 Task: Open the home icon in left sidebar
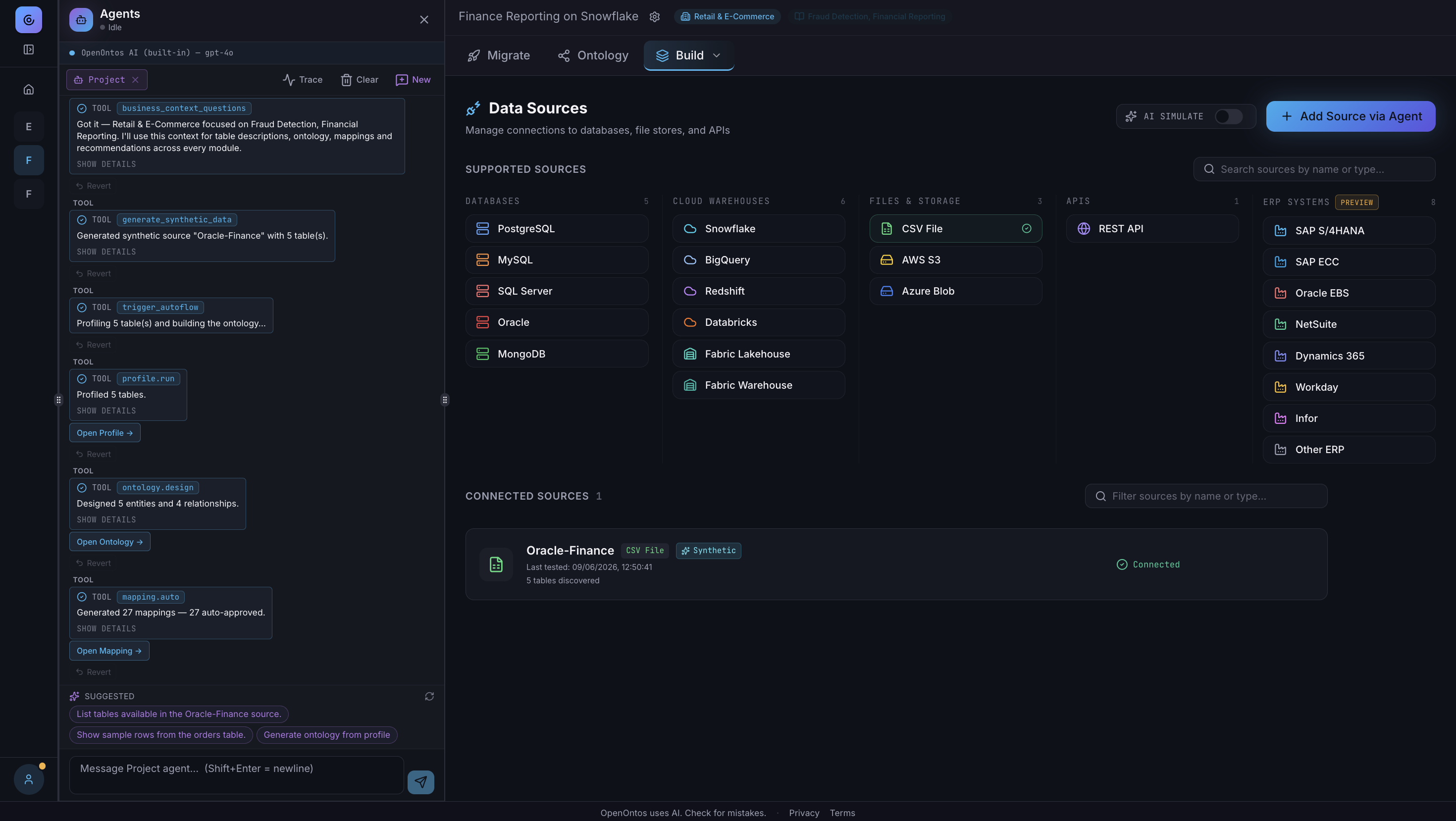[29, 89]
